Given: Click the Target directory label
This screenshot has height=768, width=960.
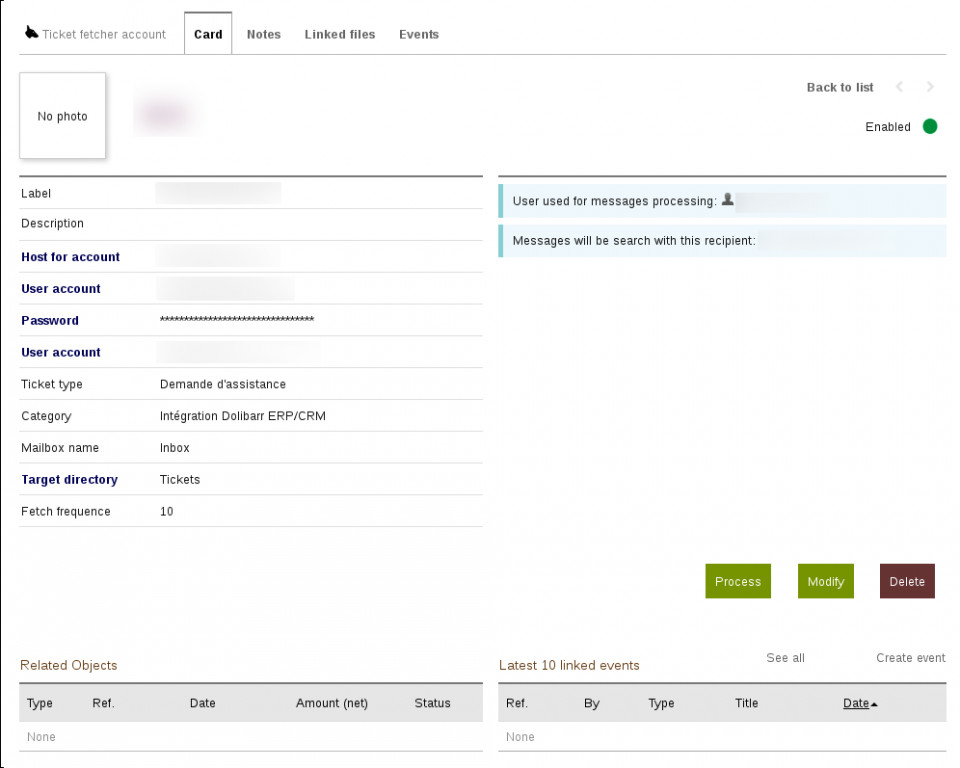Looking at the screenshot, I should [69, 480].
